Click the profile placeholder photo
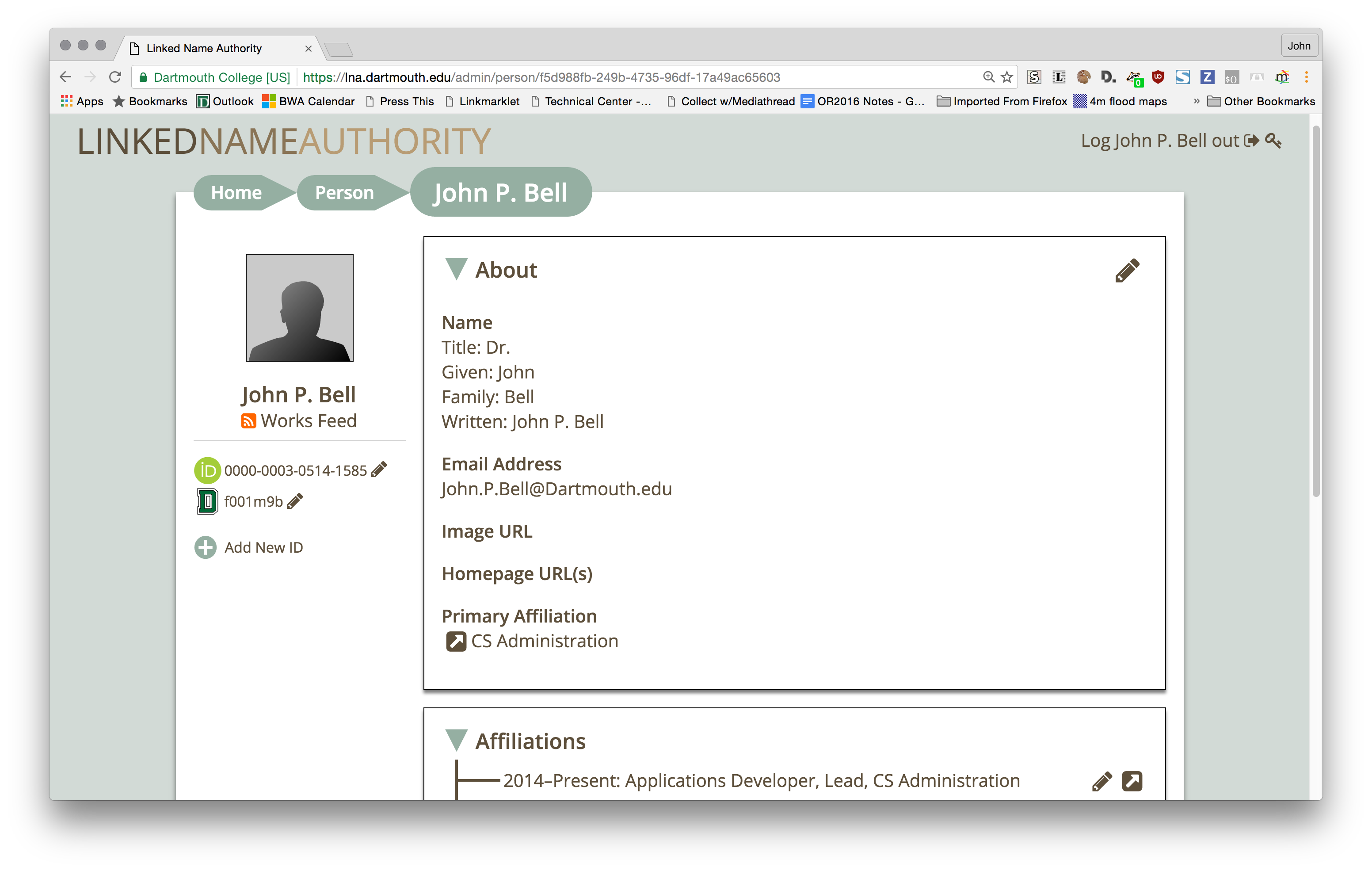The width and height of the screenshot is (1372, 871). [300, 308]
